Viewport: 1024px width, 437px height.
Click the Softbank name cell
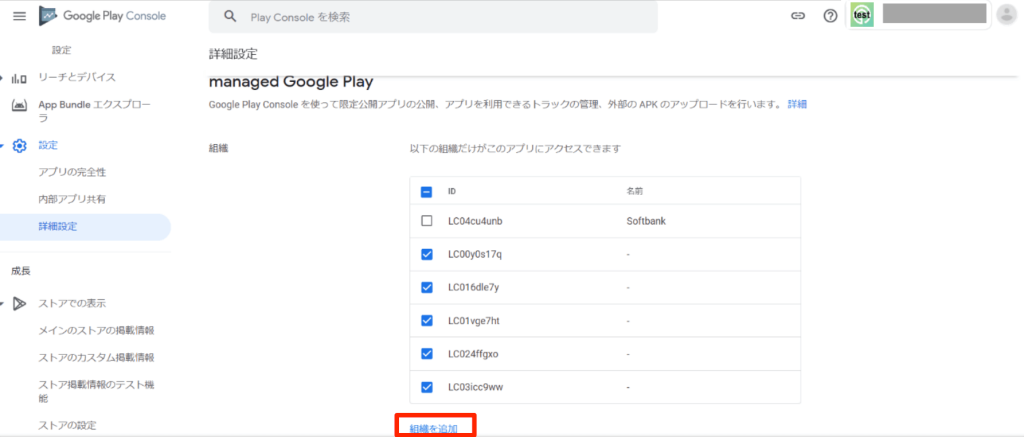coord(645,221)
